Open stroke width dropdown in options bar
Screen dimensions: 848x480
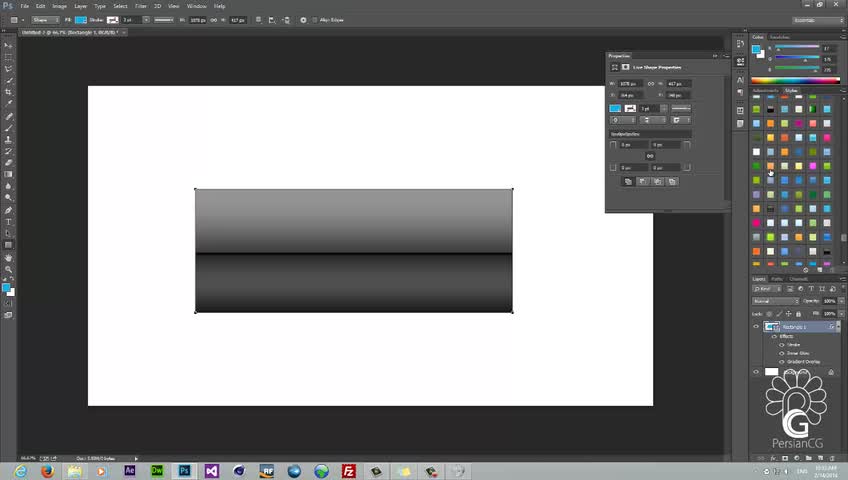(x=146, y=20)
